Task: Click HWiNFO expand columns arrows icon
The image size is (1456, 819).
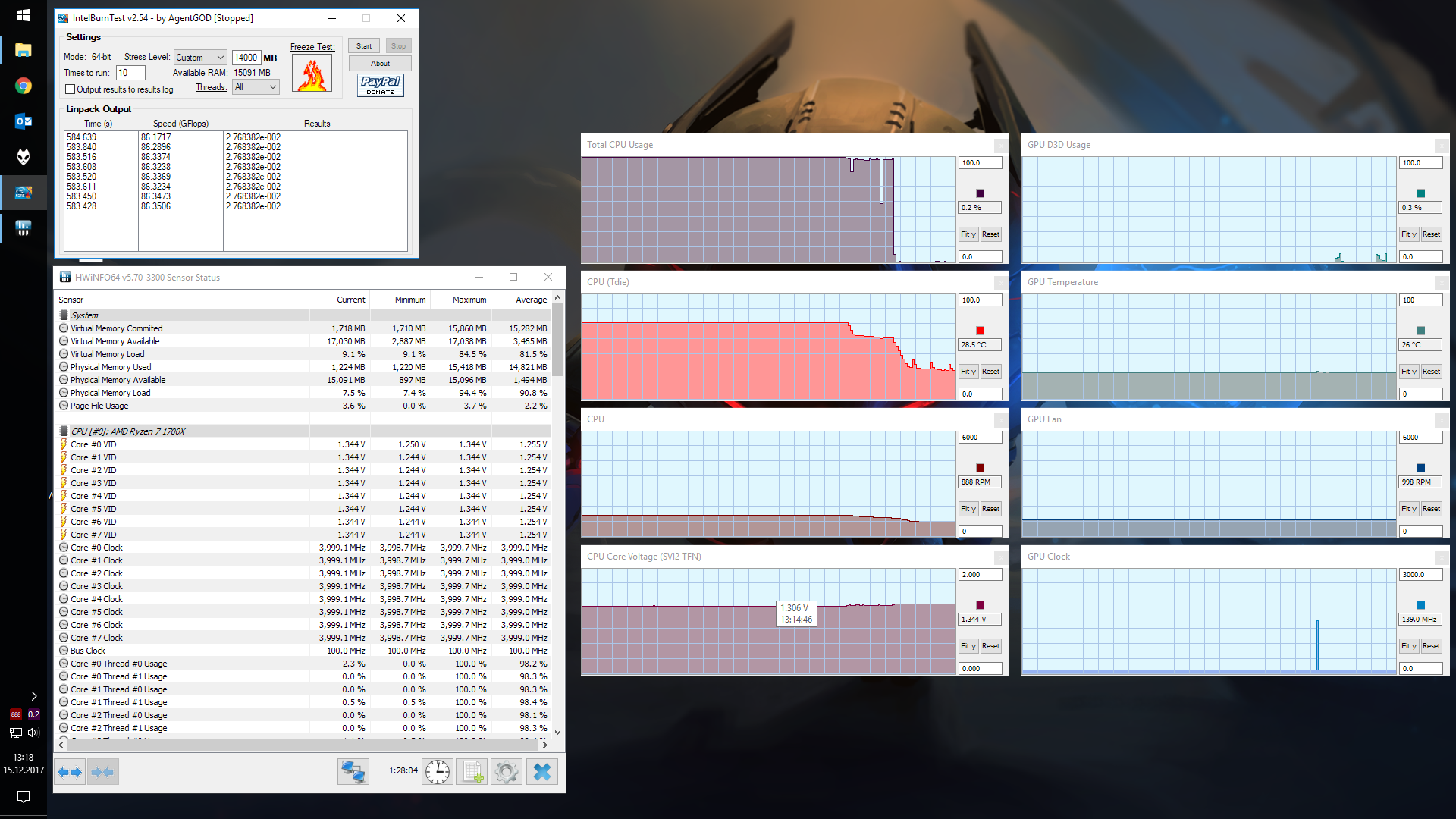Action: point(70,772)
